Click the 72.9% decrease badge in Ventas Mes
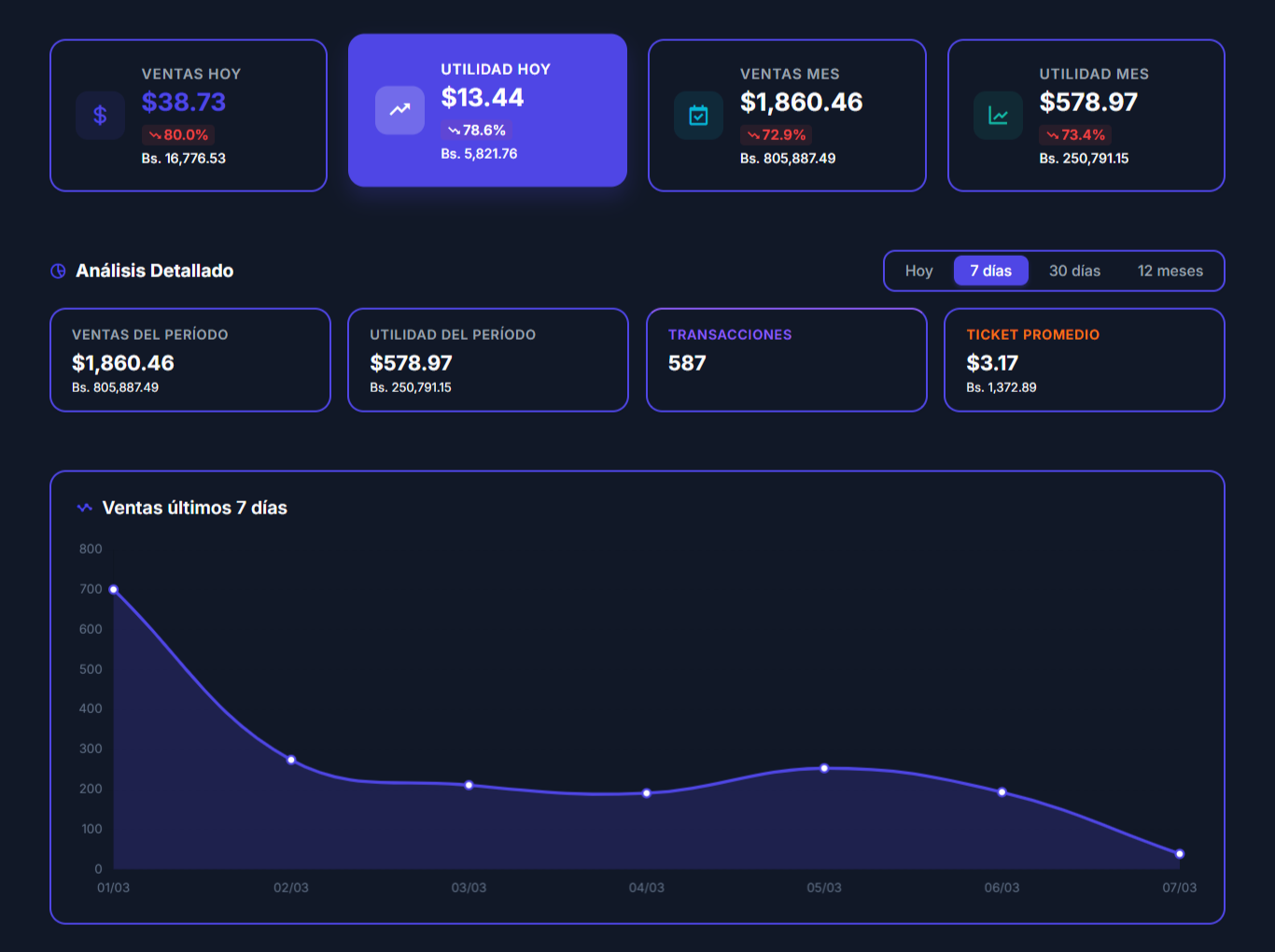This screenshot has height=952, width=1275. tap(777, 135)
